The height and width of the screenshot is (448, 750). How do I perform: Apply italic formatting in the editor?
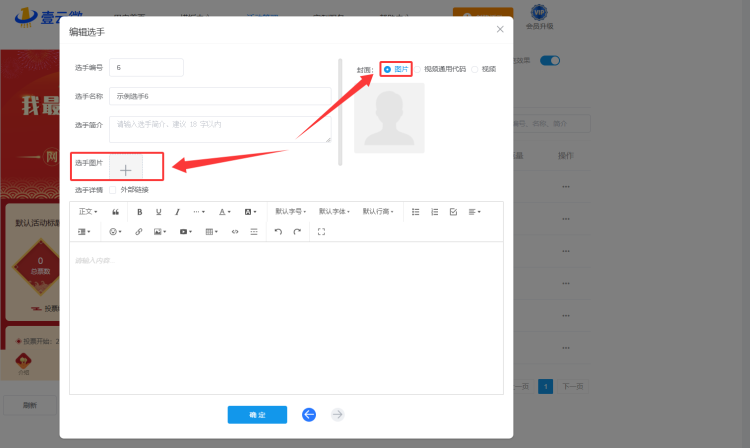177,212
